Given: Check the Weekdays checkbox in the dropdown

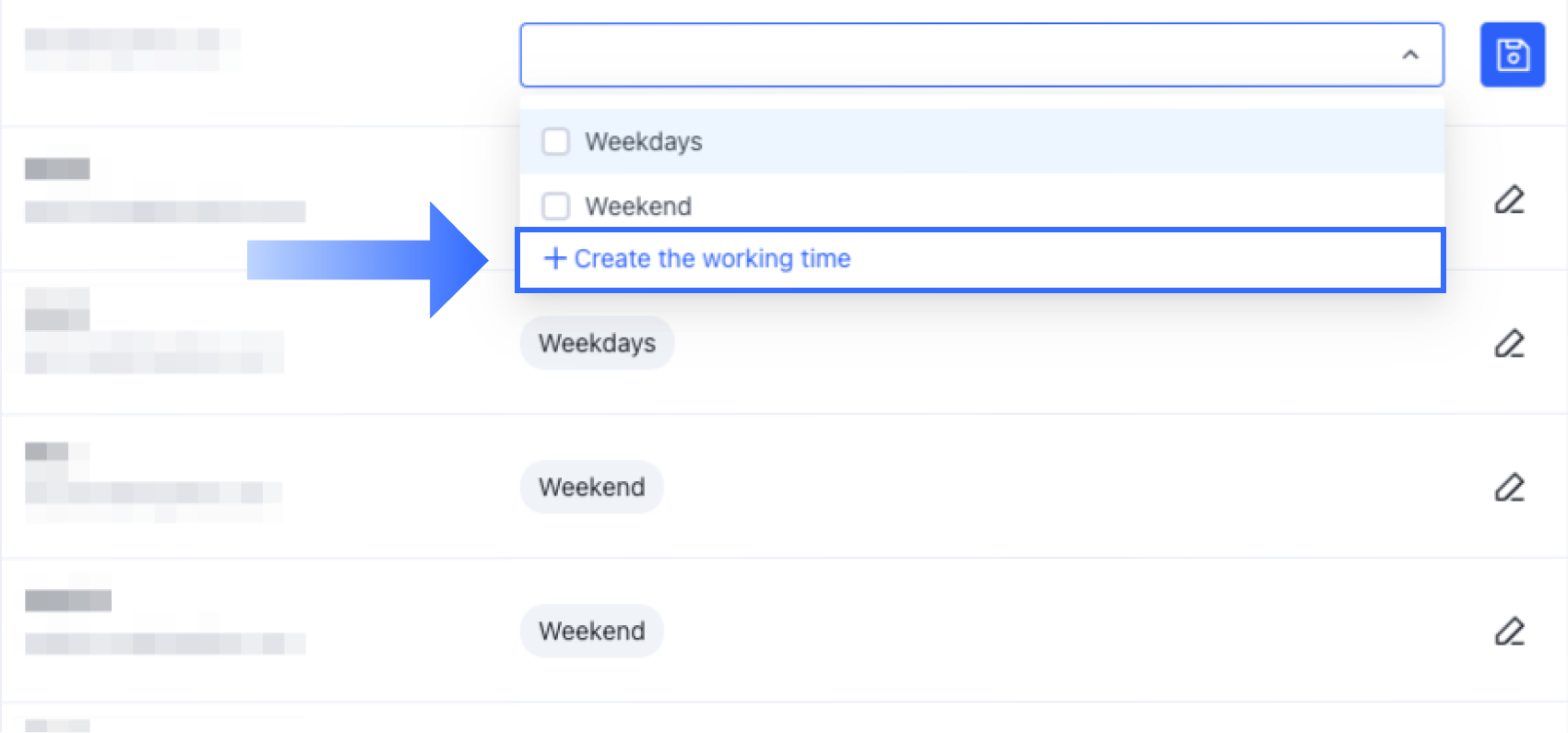Looking at the screenshot, I should click(x=555, y=141).
